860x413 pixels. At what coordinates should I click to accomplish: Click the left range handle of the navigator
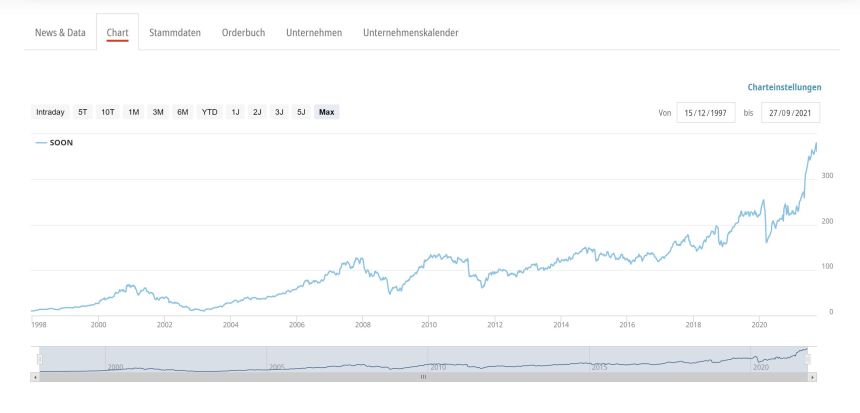[40, 359]
